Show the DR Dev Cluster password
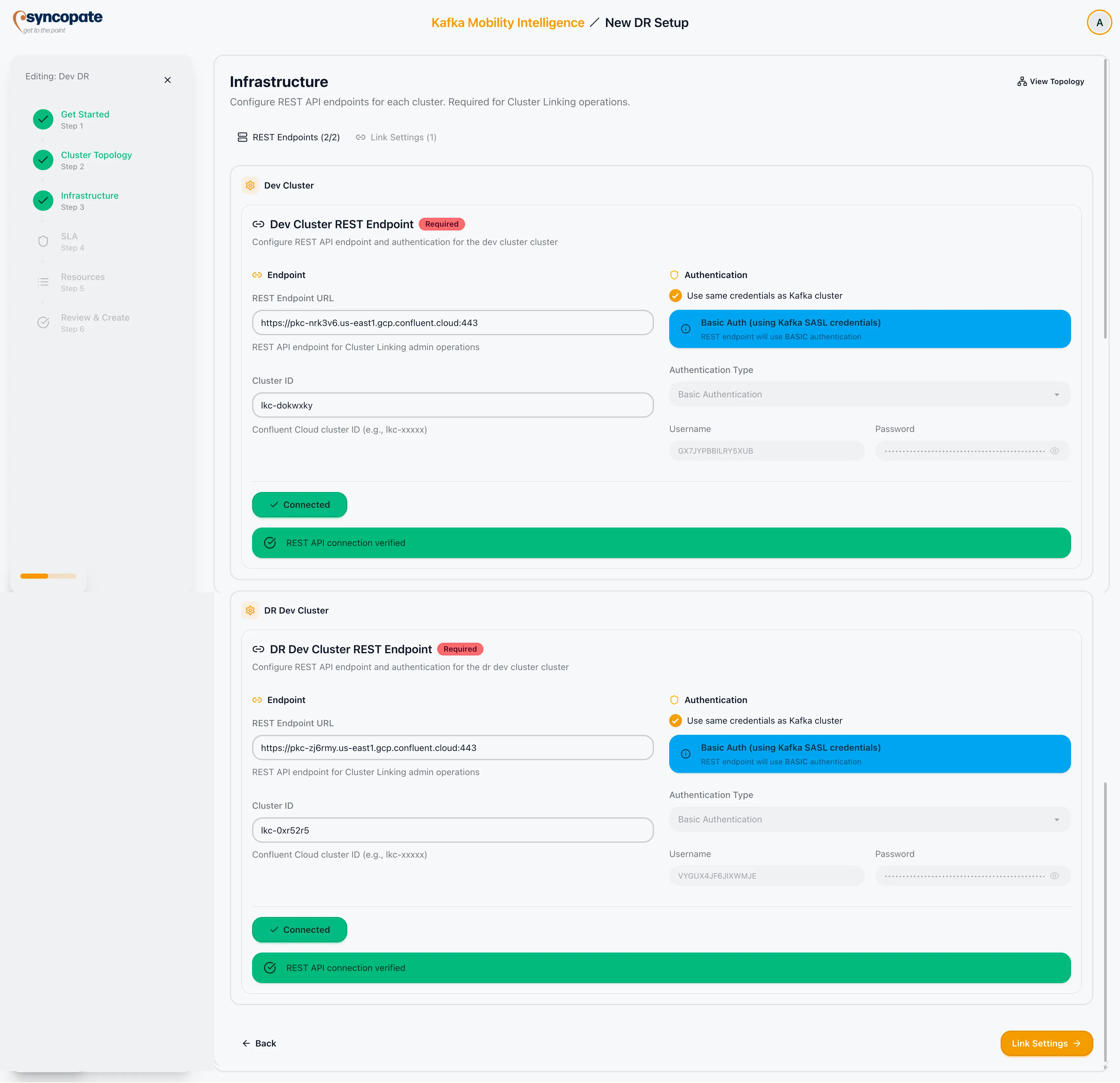This screenshot has height=1083, width=1120. coord(1055,876)
